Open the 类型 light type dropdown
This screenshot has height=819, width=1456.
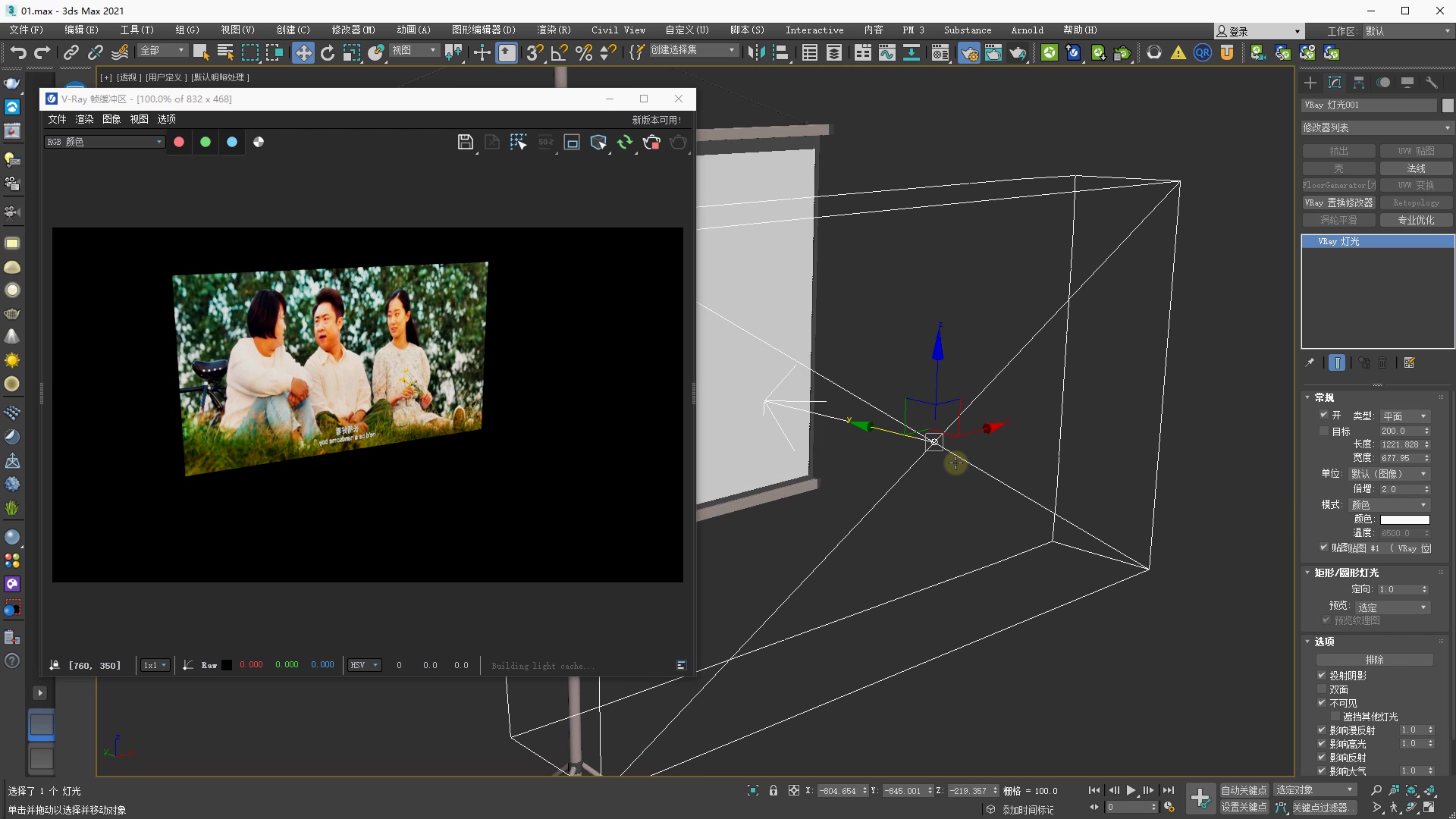tap(1404, 416)
